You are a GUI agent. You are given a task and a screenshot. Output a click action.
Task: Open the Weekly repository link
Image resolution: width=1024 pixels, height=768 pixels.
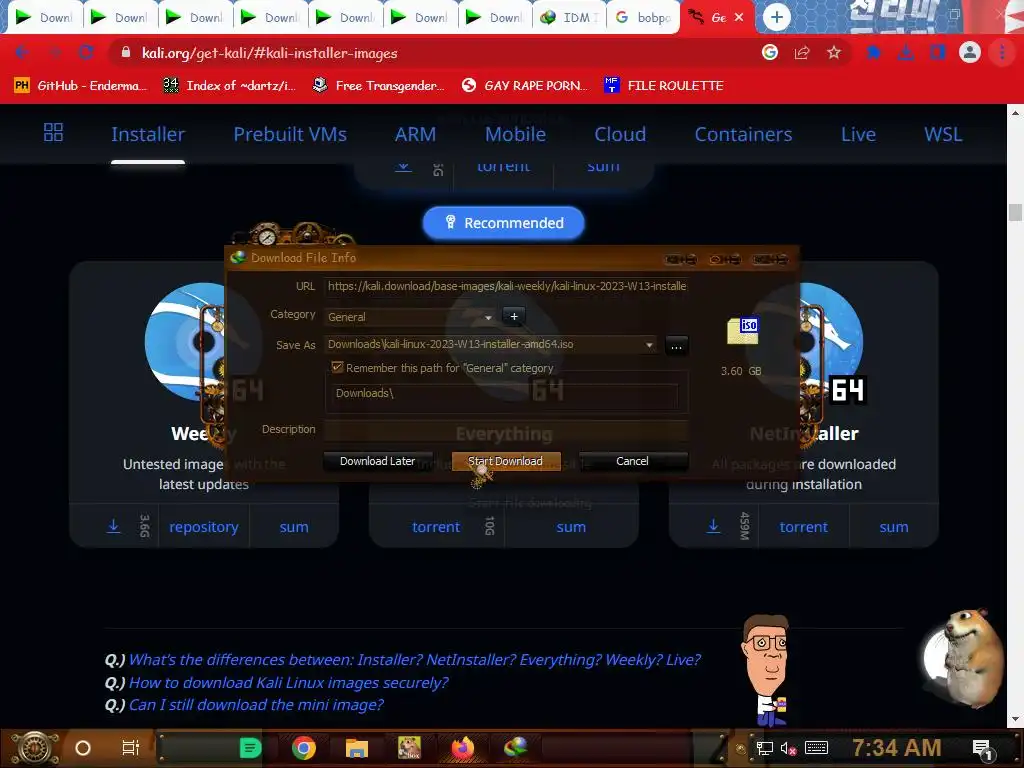click(x=204, y=527)
